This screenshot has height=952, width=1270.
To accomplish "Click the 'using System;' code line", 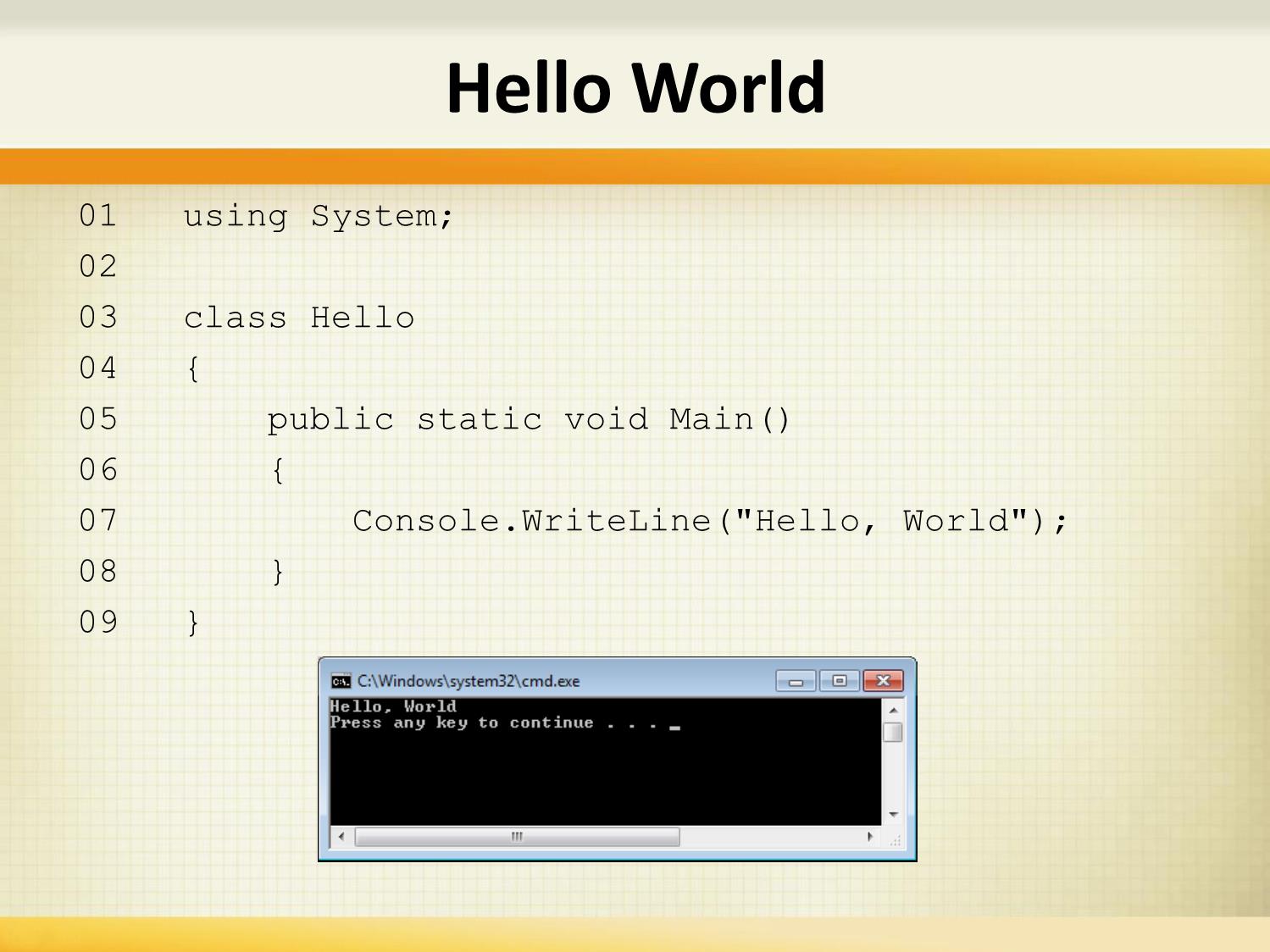I will tap(318, 216).
